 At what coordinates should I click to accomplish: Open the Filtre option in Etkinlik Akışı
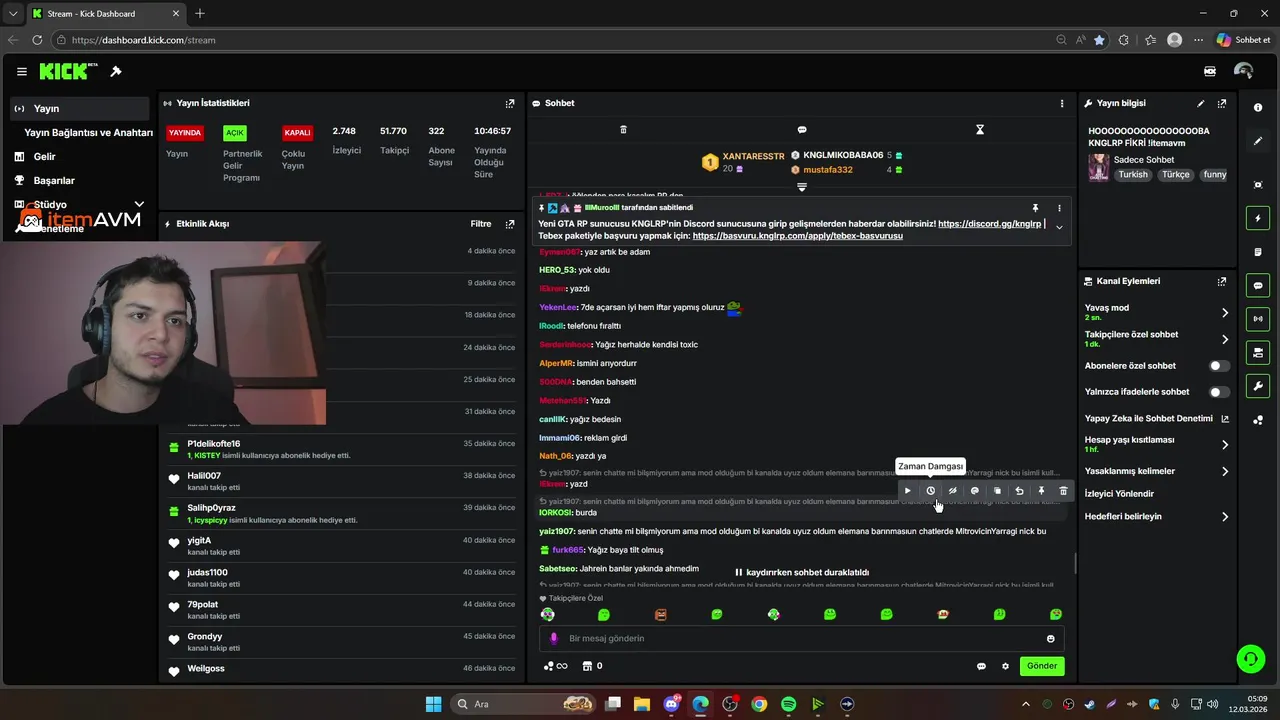coord(481,224)
